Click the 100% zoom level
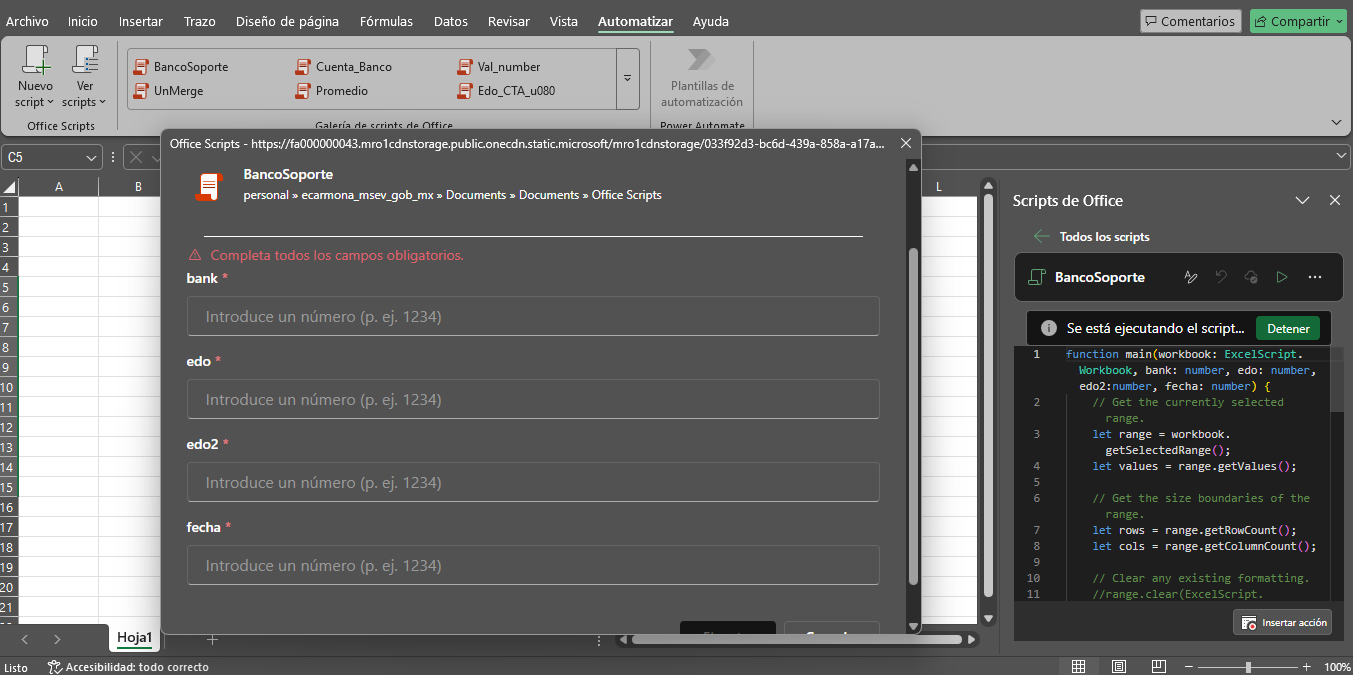The height and width of the screenshot is (675, 1353). 1337,667
